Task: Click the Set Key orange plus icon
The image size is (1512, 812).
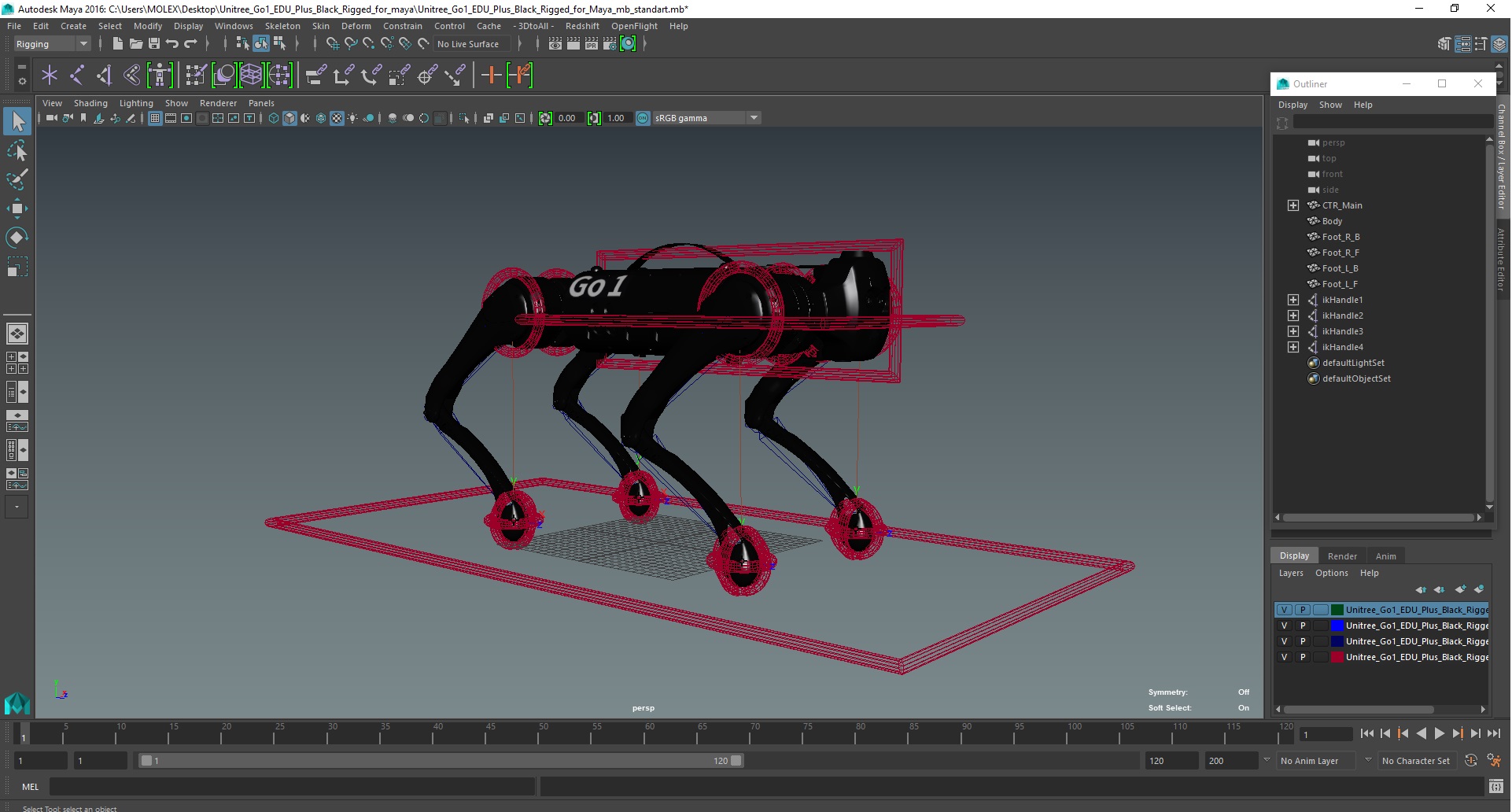Action: tap(491, 76)
